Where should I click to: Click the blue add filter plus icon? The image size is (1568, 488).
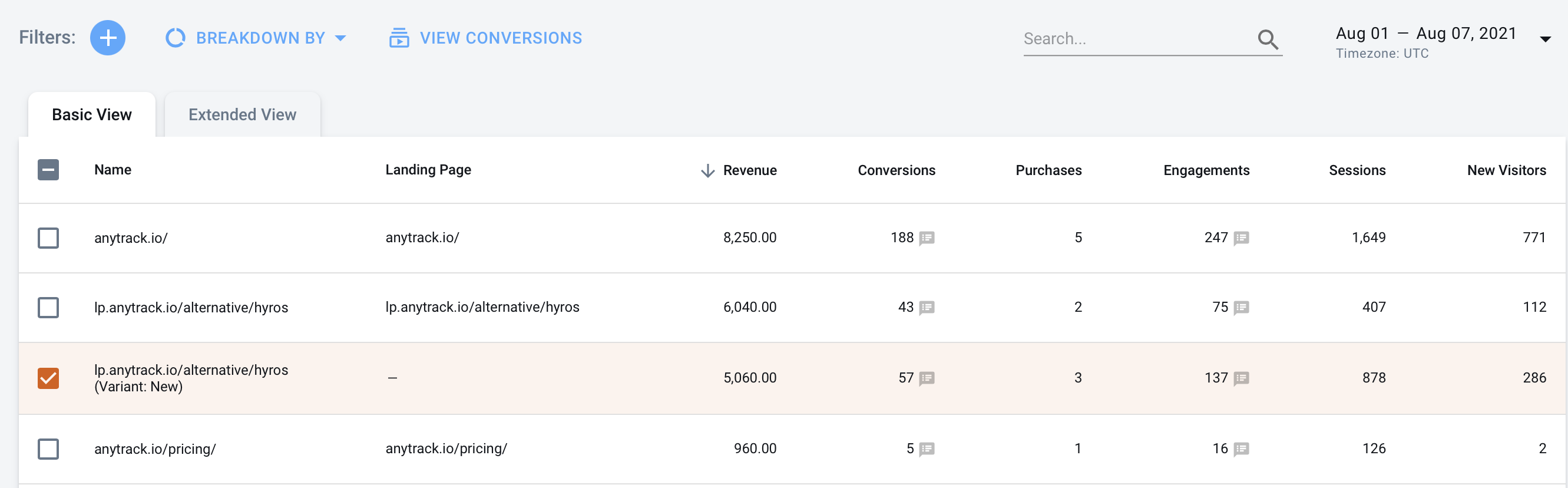[x=108, y=38]
